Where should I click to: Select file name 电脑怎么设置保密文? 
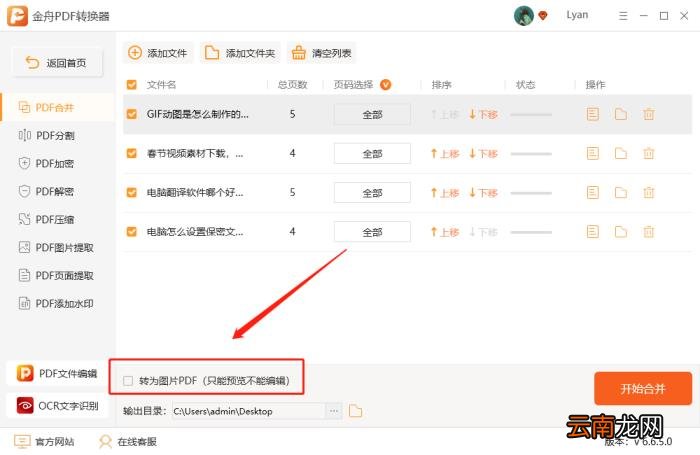pyautogui.click(x=195, y=232)
